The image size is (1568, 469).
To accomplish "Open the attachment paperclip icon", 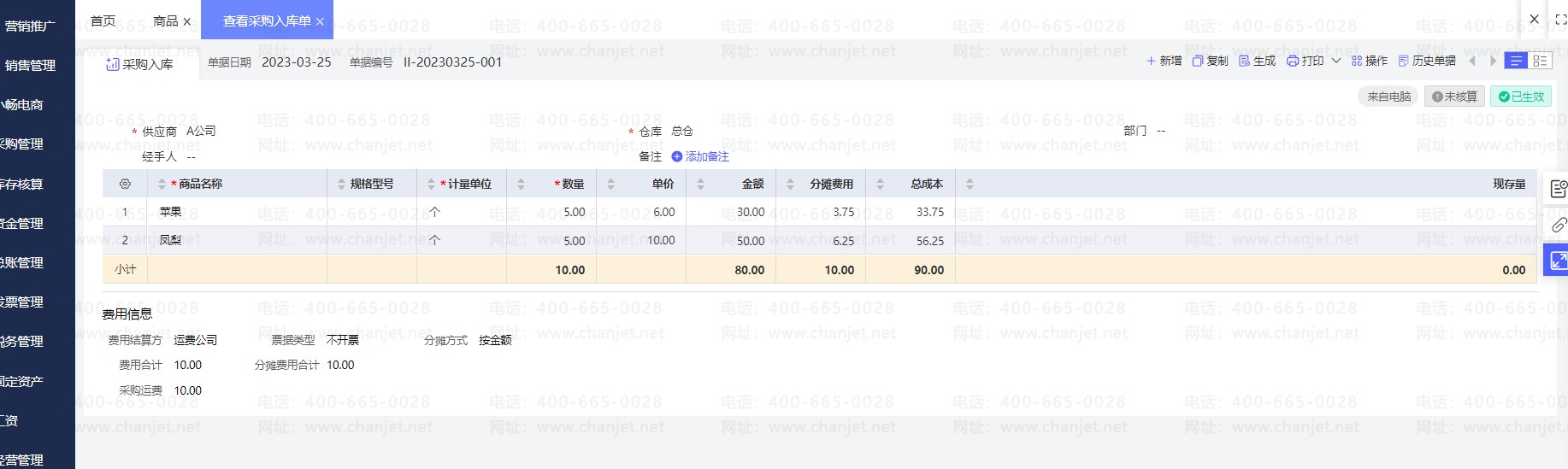I will 1558,225.
